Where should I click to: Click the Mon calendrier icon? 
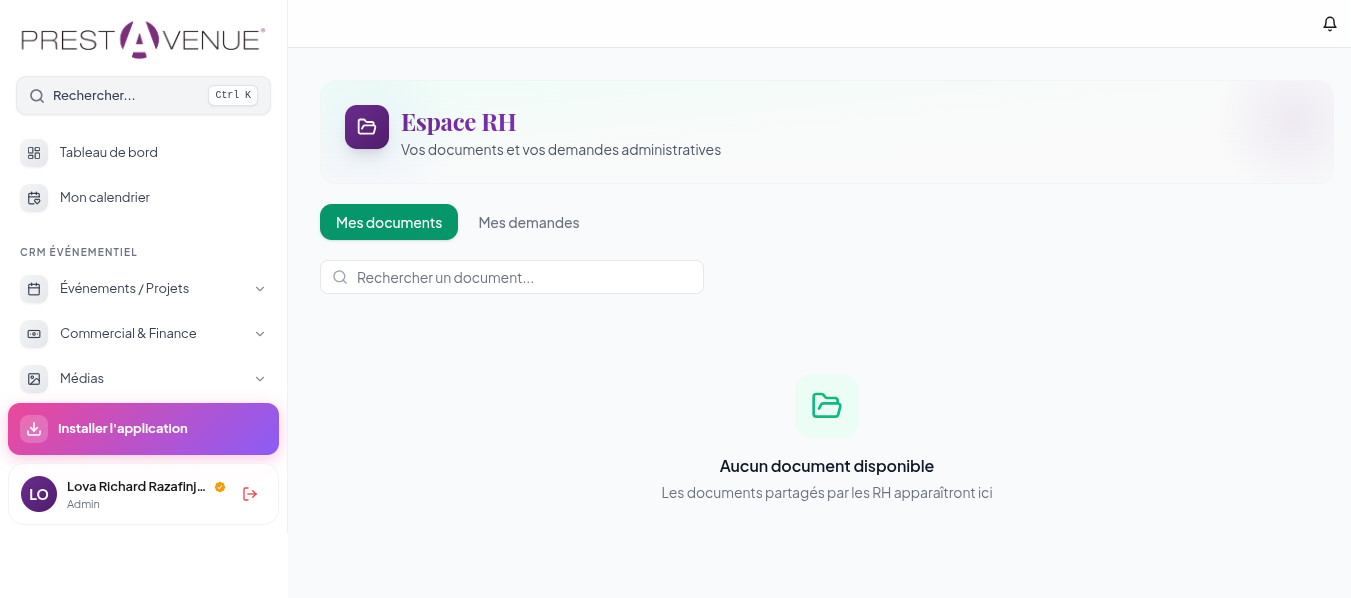[34, 198]
